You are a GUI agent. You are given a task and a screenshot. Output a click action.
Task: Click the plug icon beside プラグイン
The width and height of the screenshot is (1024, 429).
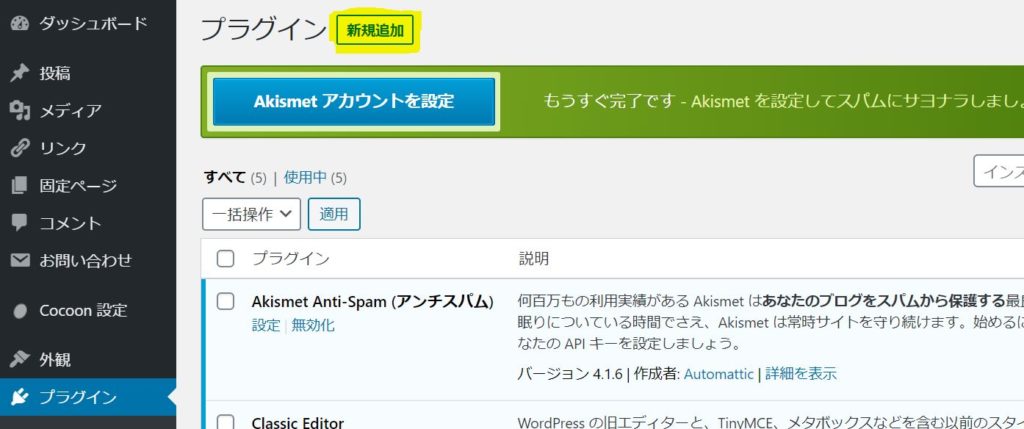click(x=20, y=397)
